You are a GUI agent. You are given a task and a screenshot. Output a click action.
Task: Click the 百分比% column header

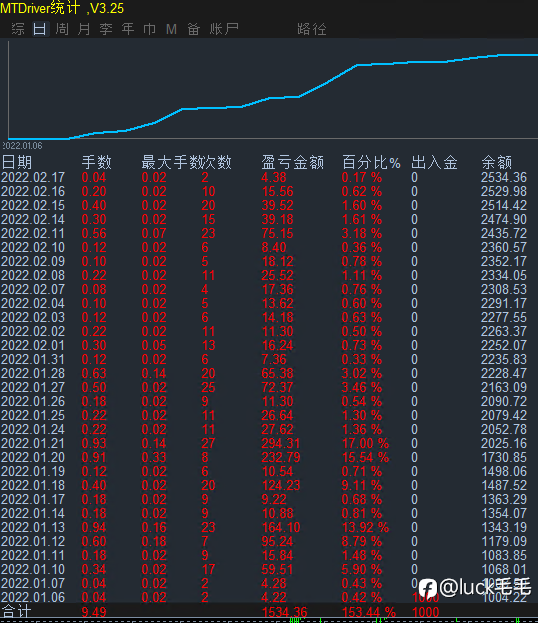point(371,163)
